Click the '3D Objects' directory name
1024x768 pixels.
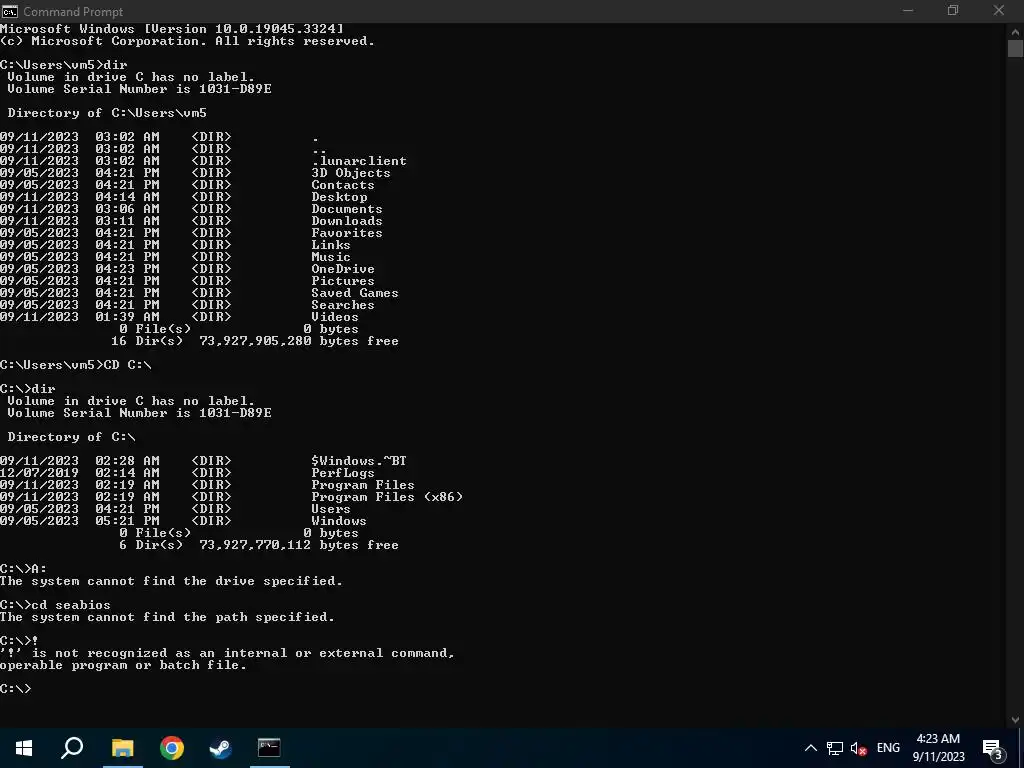tap(351, 173)
